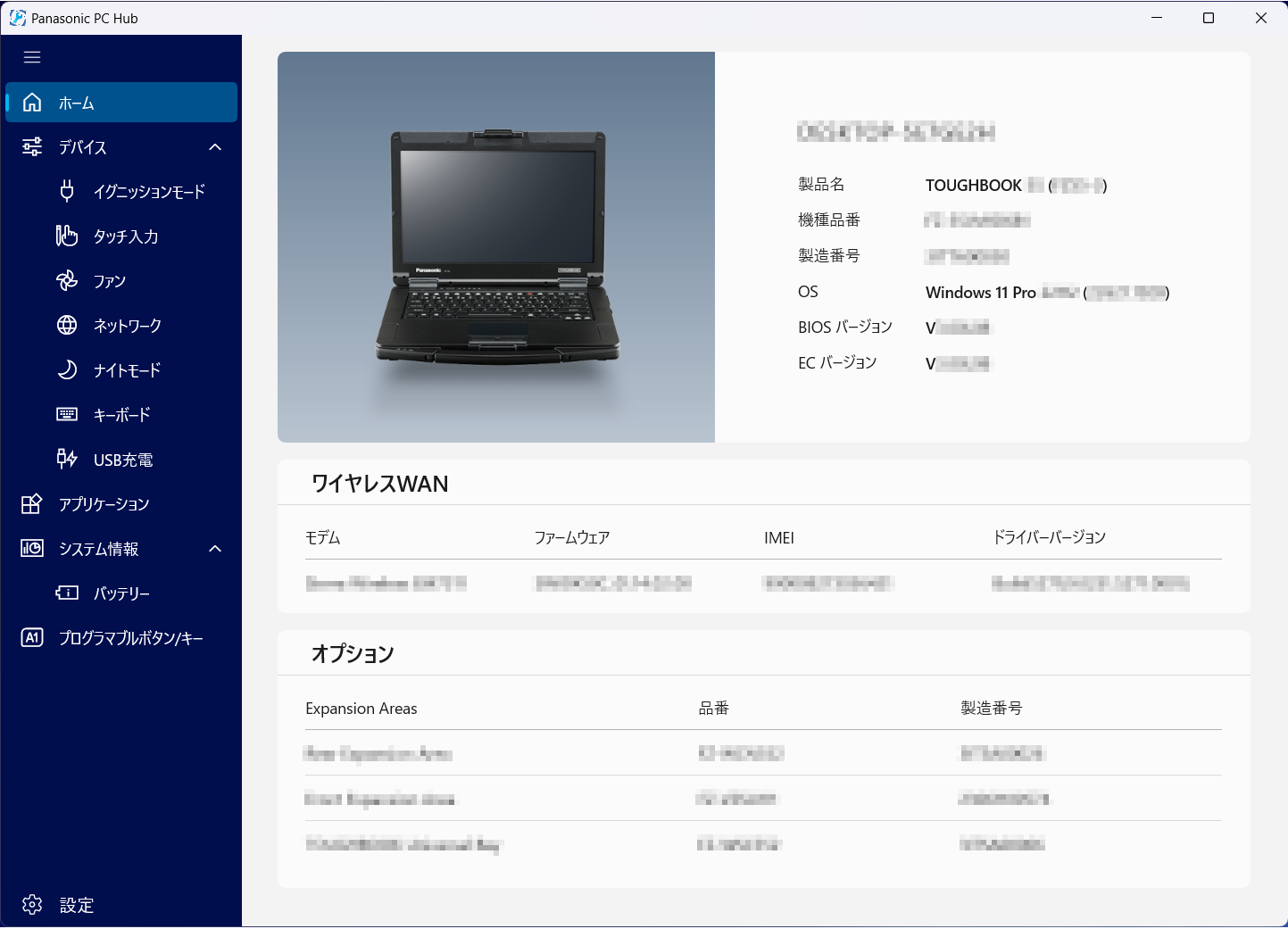This screenshot has width=1288, height=929.
Task: Click the Panasonic PC Hub title icon
Action: [x=17, y=18]
